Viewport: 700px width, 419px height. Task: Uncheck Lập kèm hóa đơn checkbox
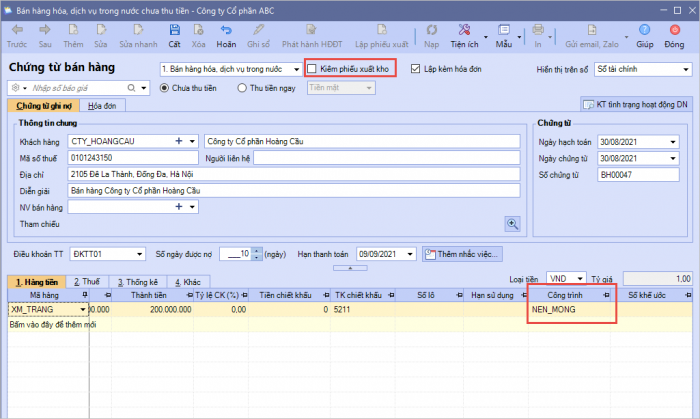pyautogui.click(x=415, y=69)
